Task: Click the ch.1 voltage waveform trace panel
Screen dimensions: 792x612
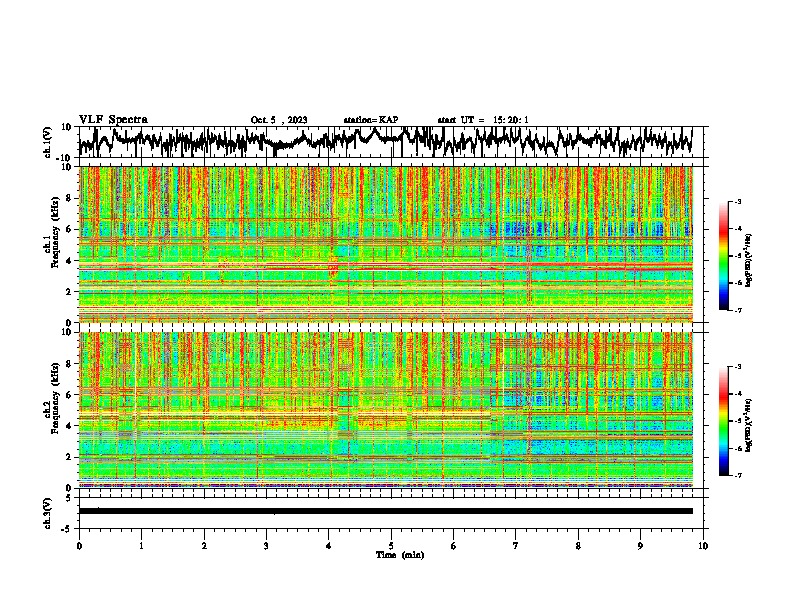Action: pos(391,142)
